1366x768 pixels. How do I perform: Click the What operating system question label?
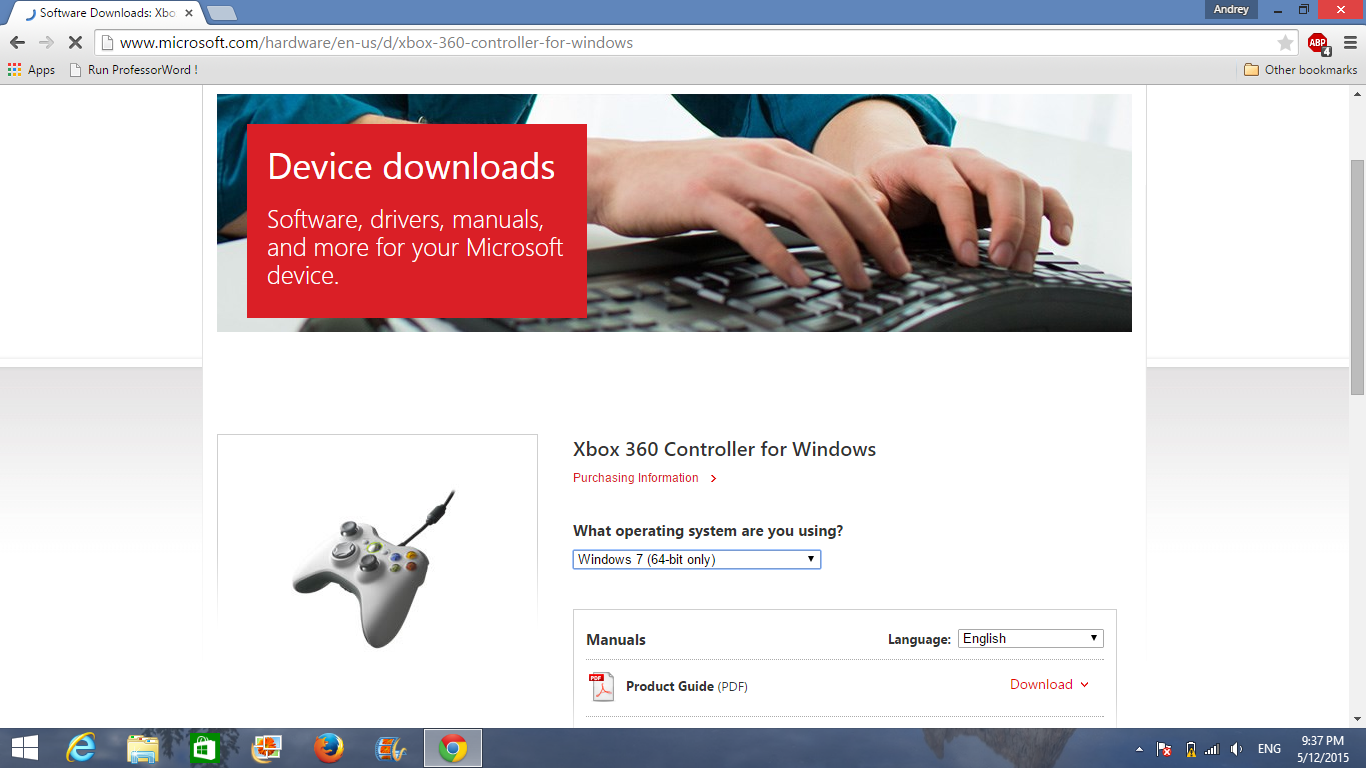click(708, 531)
